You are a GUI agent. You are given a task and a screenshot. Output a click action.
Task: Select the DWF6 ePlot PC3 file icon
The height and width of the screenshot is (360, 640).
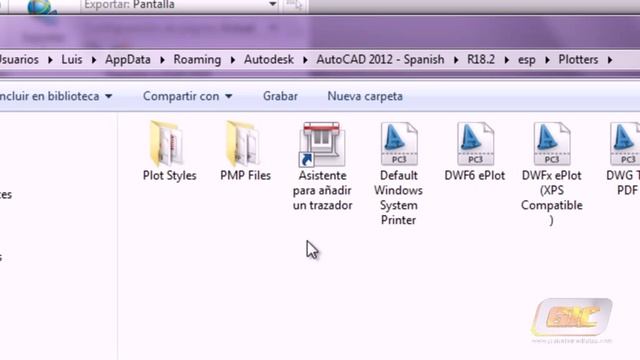(475, 144)
